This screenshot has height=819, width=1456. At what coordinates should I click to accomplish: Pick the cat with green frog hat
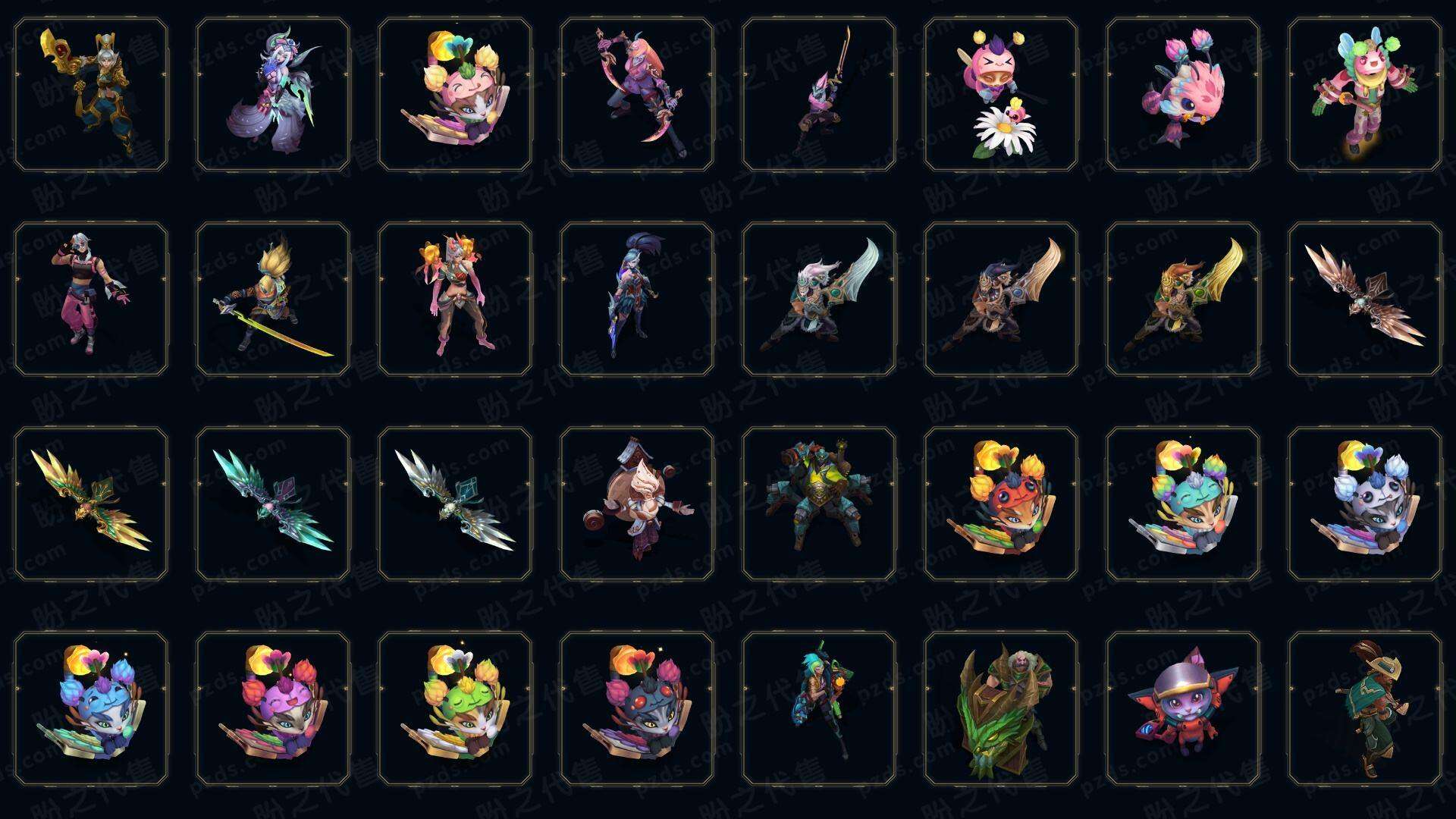pos(455,708)
